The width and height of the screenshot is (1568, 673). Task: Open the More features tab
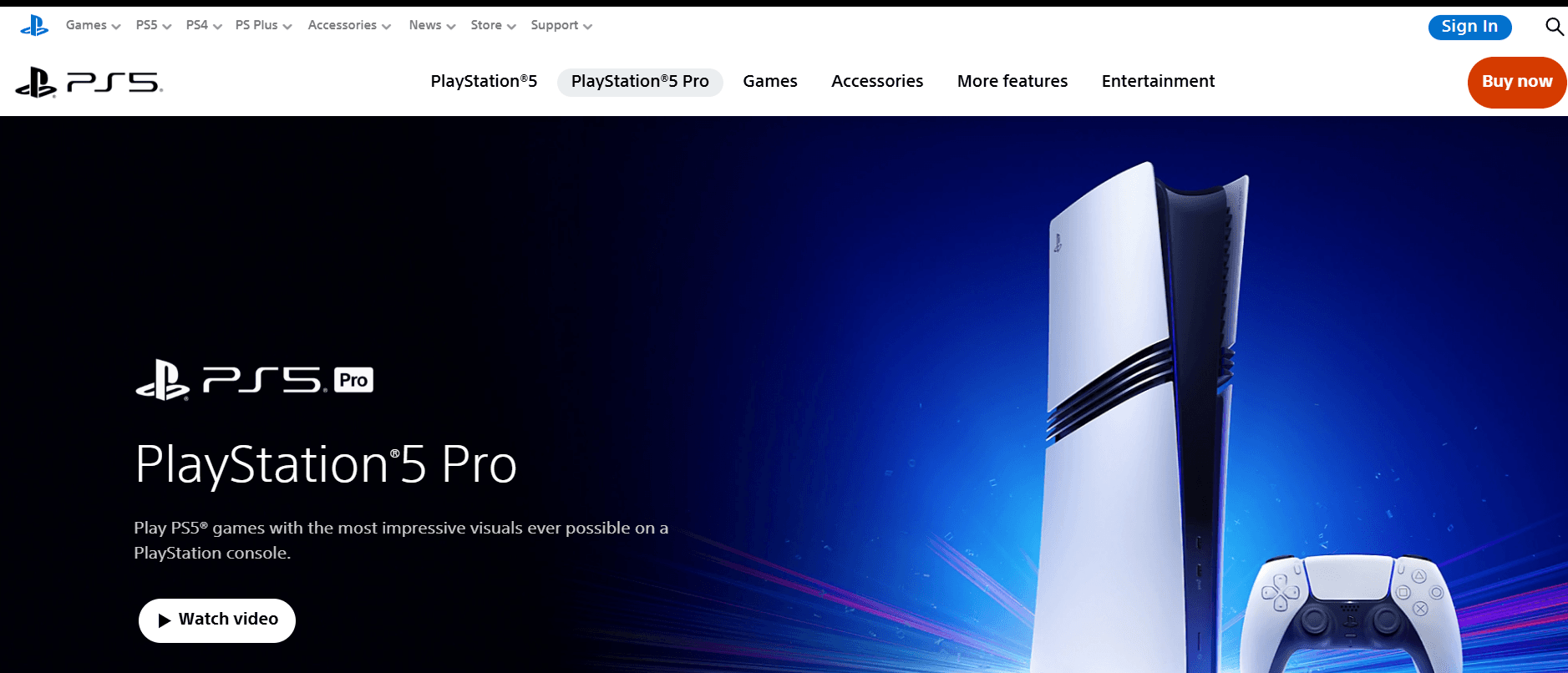coord(1012,82)
